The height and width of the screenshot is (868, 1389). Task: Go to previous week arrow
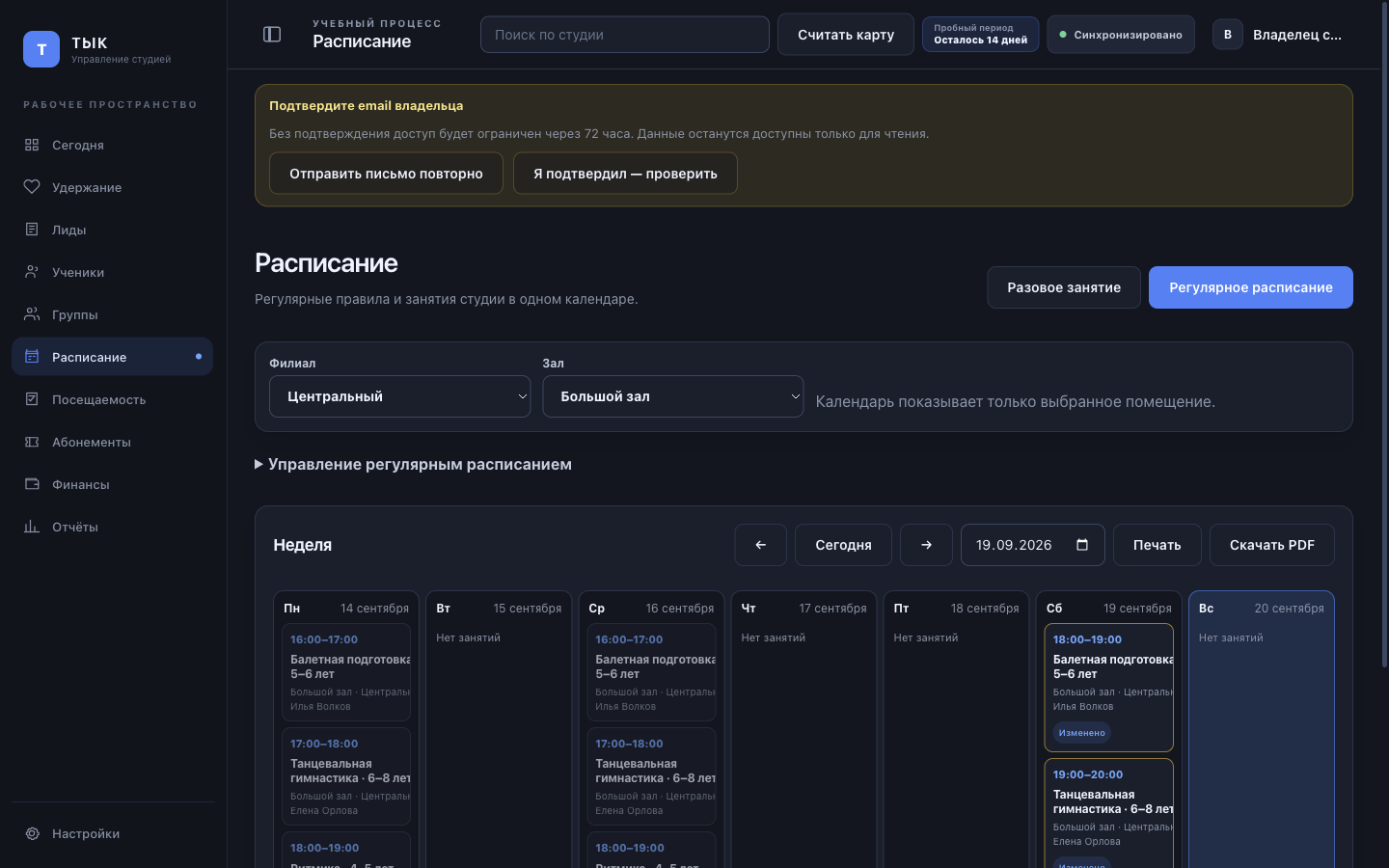(760, 545)
